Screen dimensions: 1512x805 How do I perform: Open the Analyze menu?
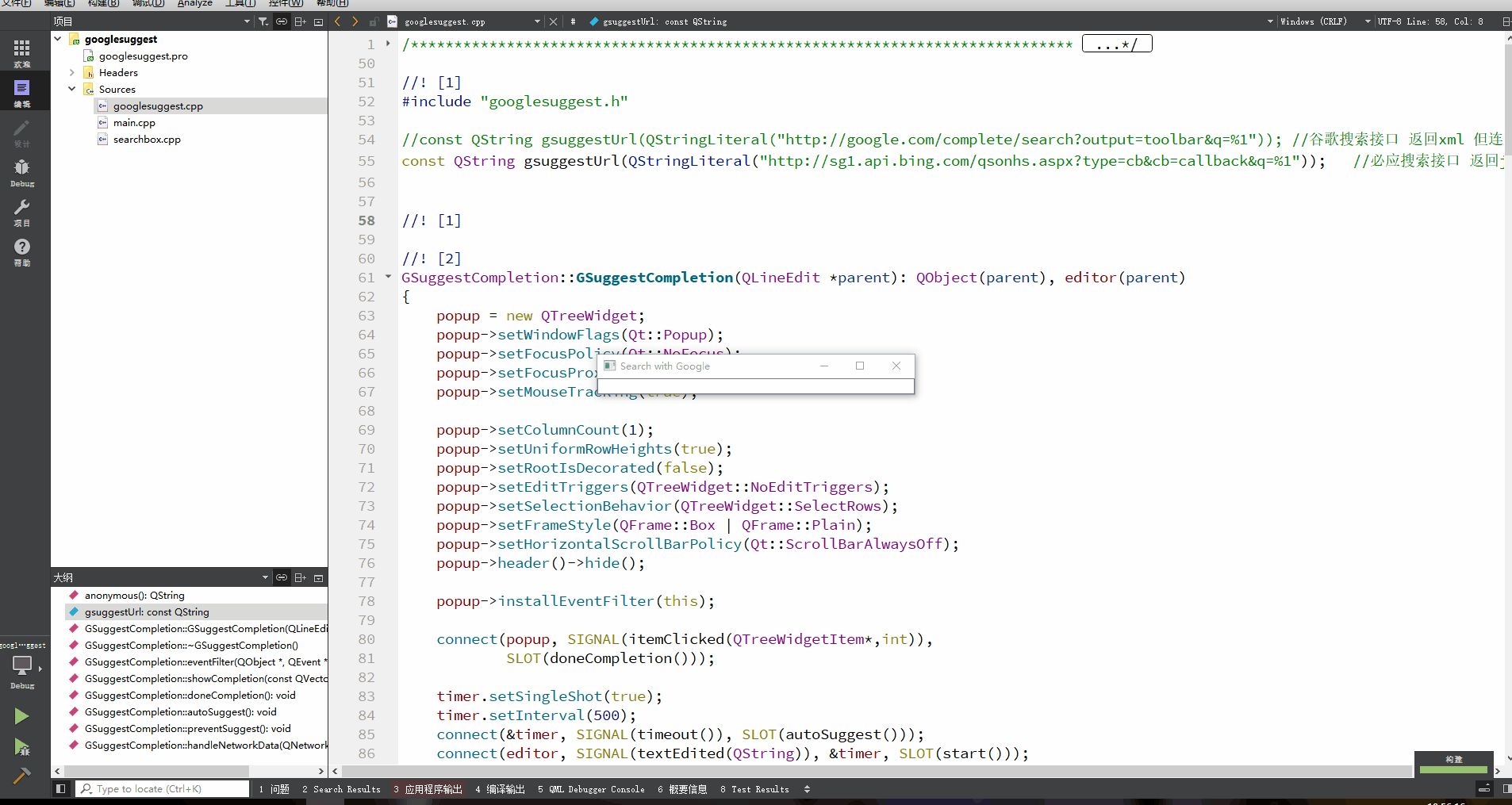(194, 3)
